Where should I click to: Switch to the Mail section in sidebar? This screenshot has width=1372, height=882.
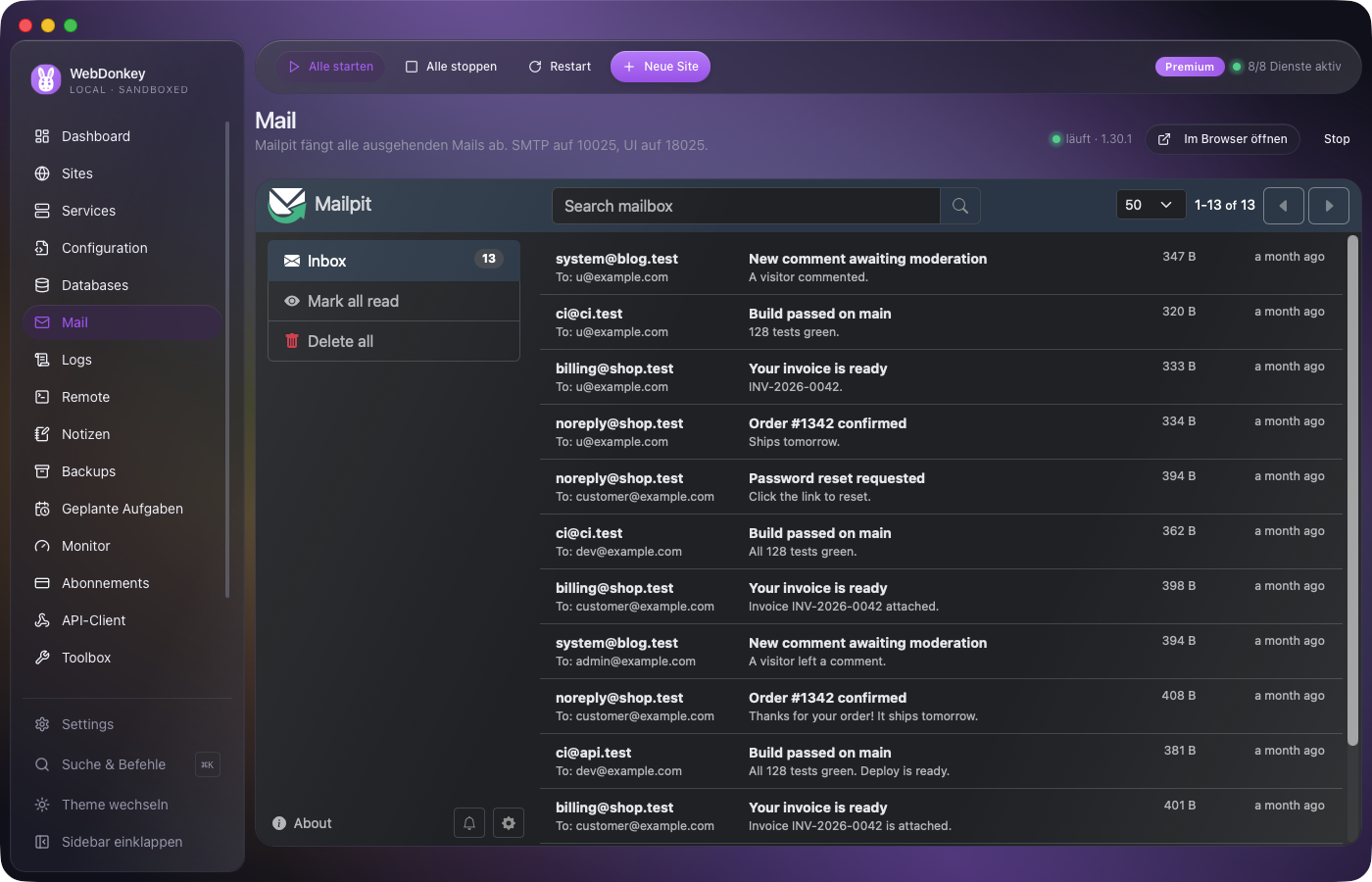122,322
